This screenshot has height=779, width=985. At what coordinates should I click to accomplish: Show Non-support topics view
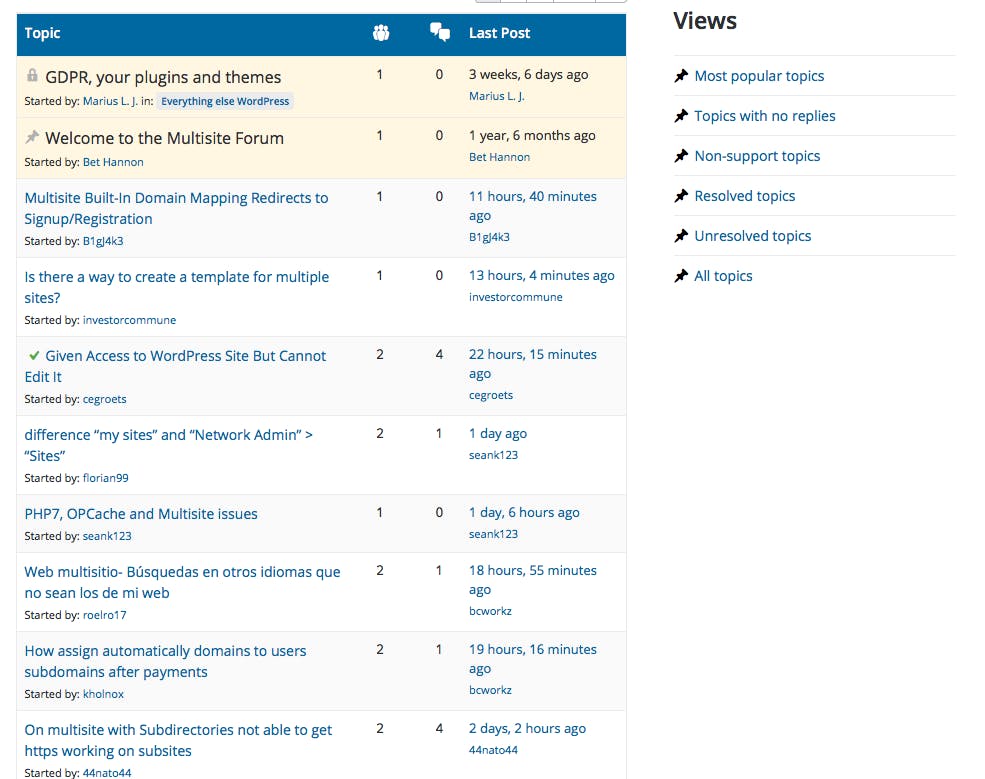pyautogui.click(x=757, y=156)
